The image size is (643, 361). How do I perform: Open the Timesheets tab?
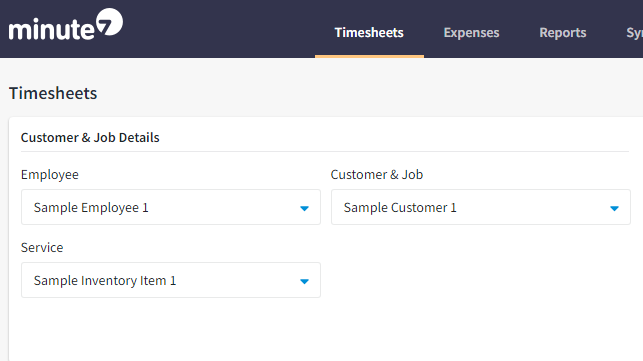[369, 32]
